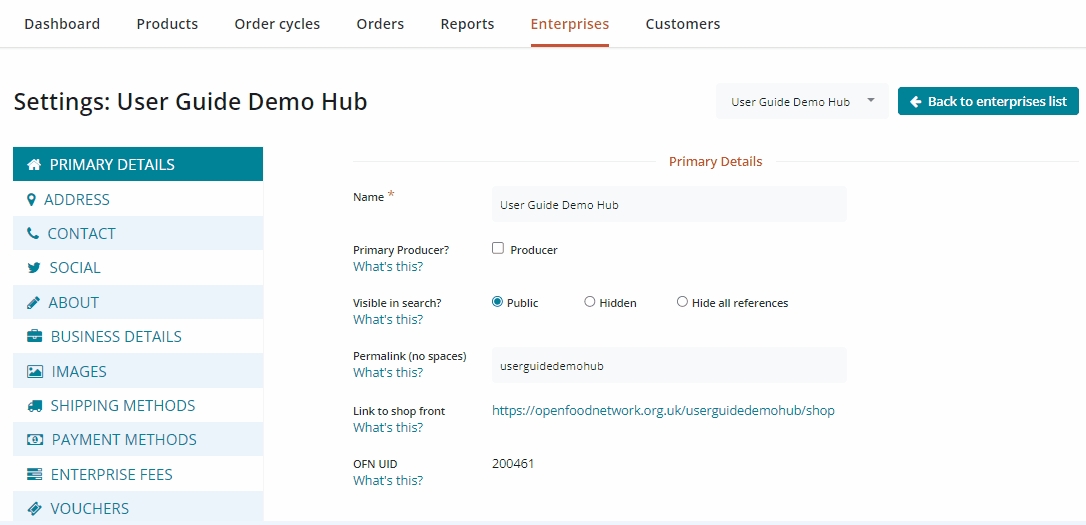This screenshot has height=525, width=1086.
Task: Choose the Hide all references radio option
Action: pyautogui.click(x=682, y=302)
